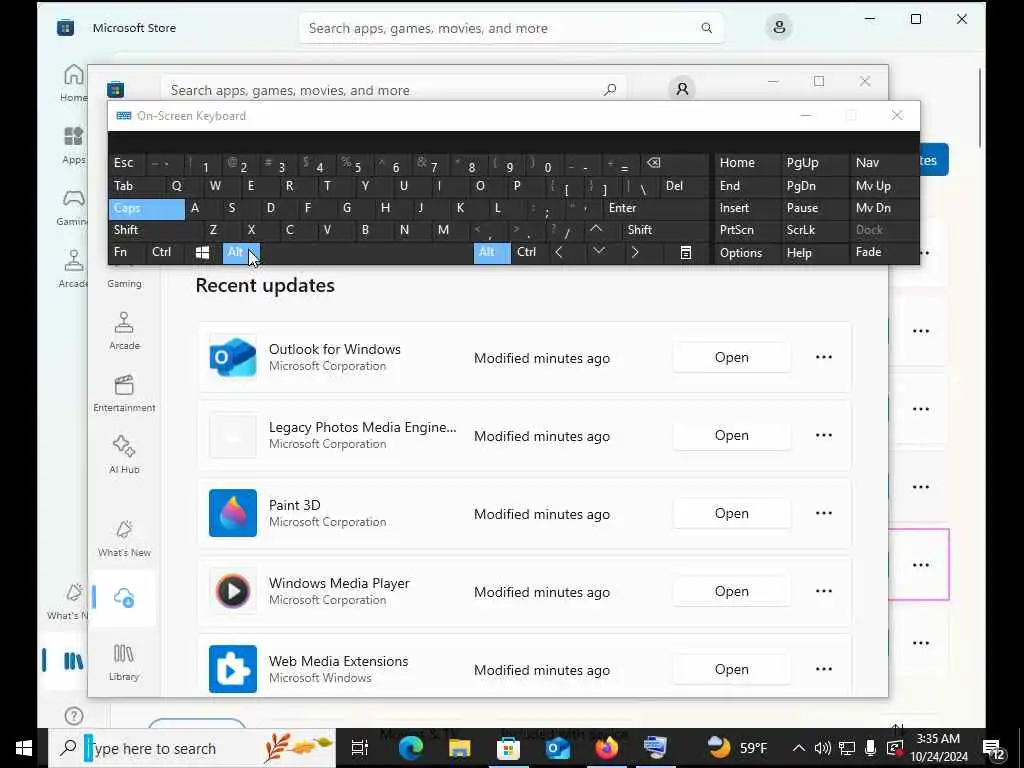Click the Windows Media Player icon
1024x768 pixels.
(x=232, y=591)
